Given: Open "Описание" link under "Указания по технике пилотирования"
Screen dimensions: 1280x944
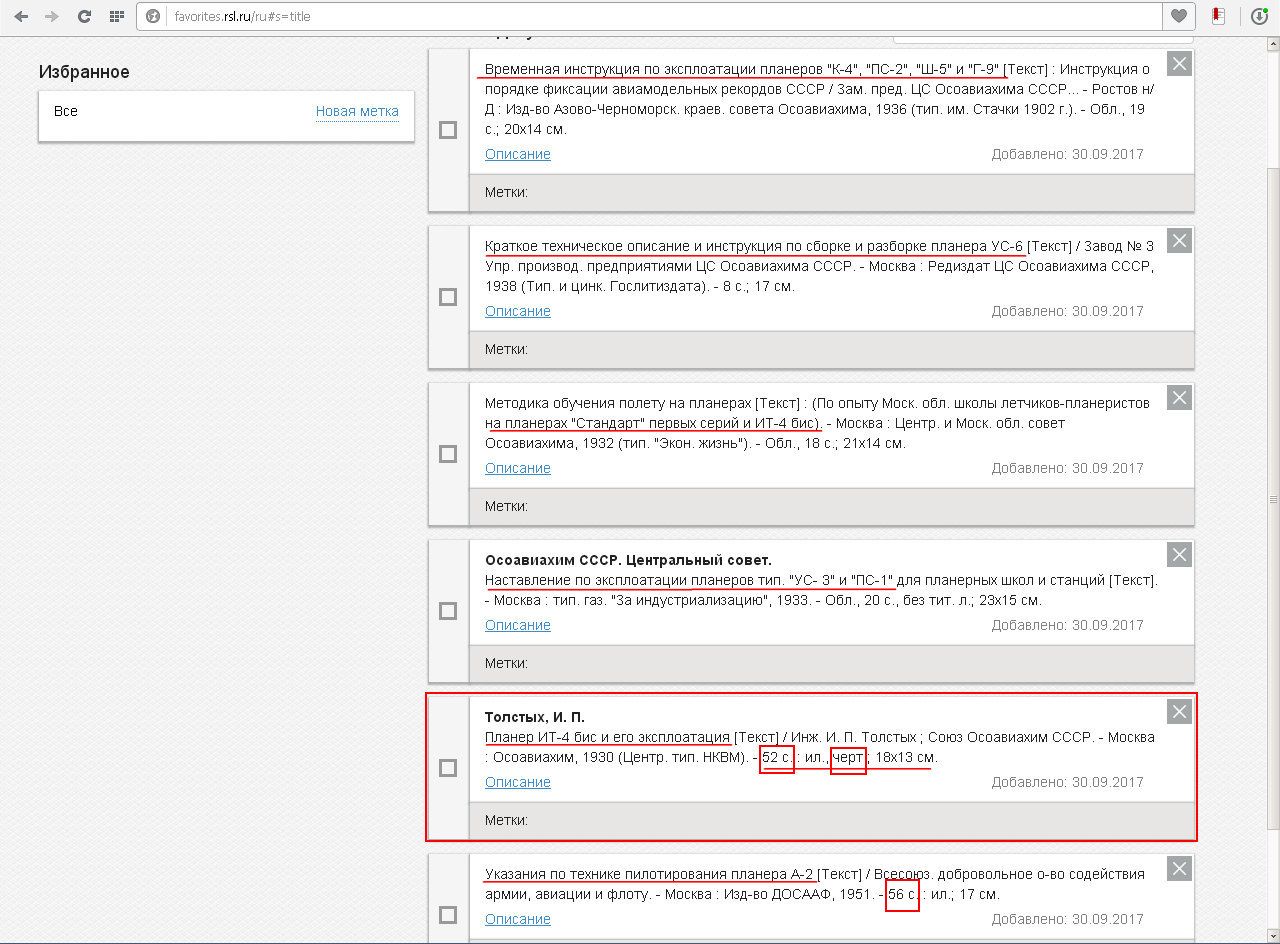Looking at the screenshot, I should click(x=518, y=919).
